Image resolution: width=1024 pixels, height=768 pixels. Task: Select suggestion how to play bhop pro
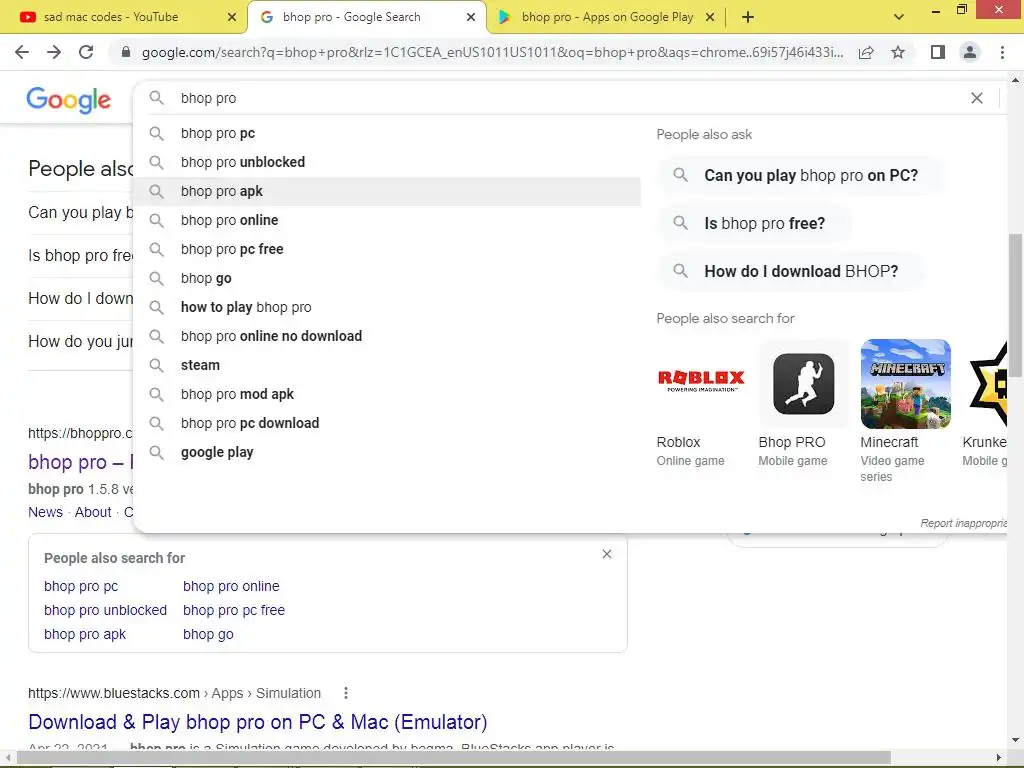(x=387, y=307)
